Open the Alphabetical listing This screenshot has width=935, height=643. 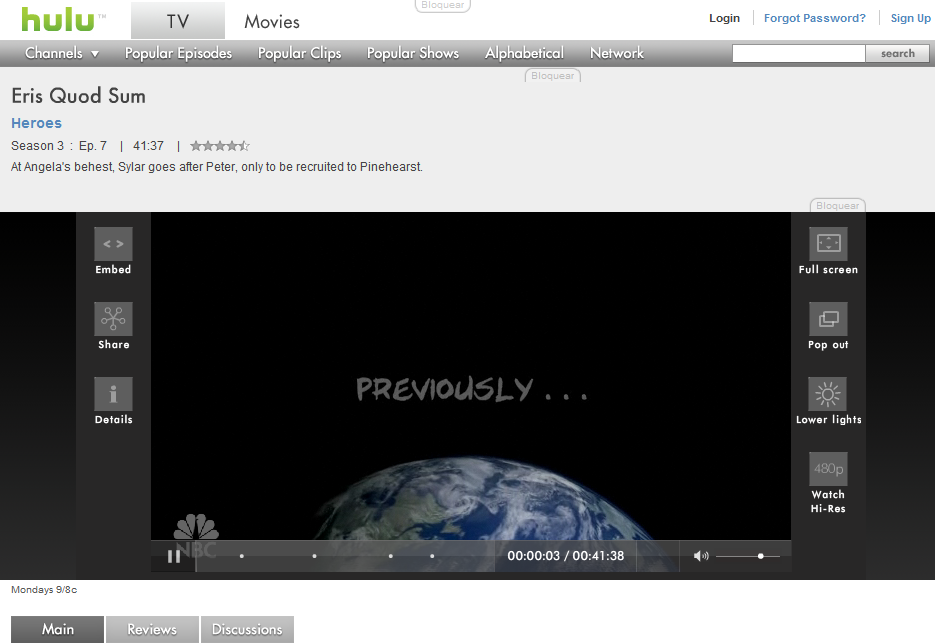pos(524,53)
